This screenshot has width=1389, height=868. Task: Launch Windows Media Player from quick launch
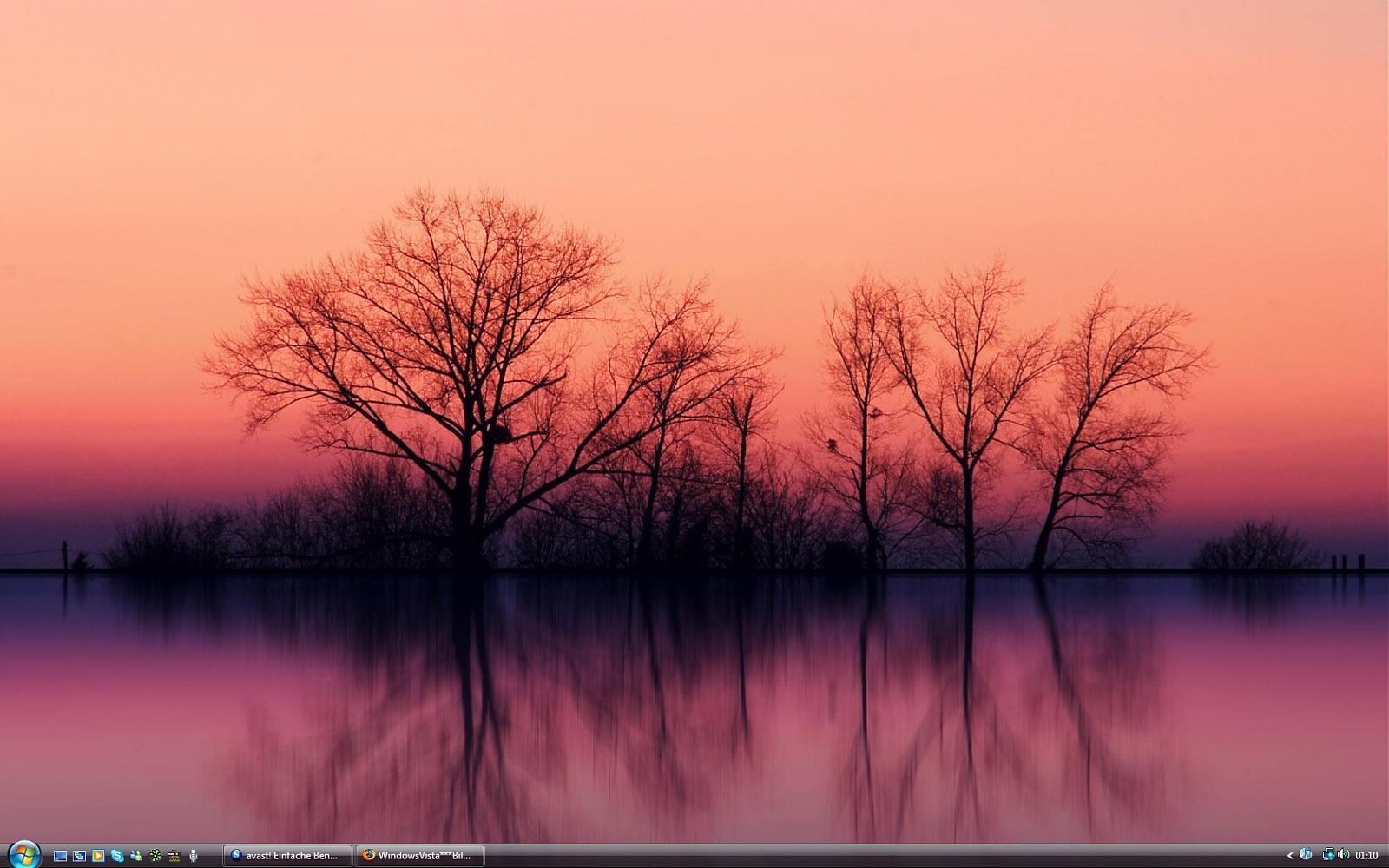[98, 856]
